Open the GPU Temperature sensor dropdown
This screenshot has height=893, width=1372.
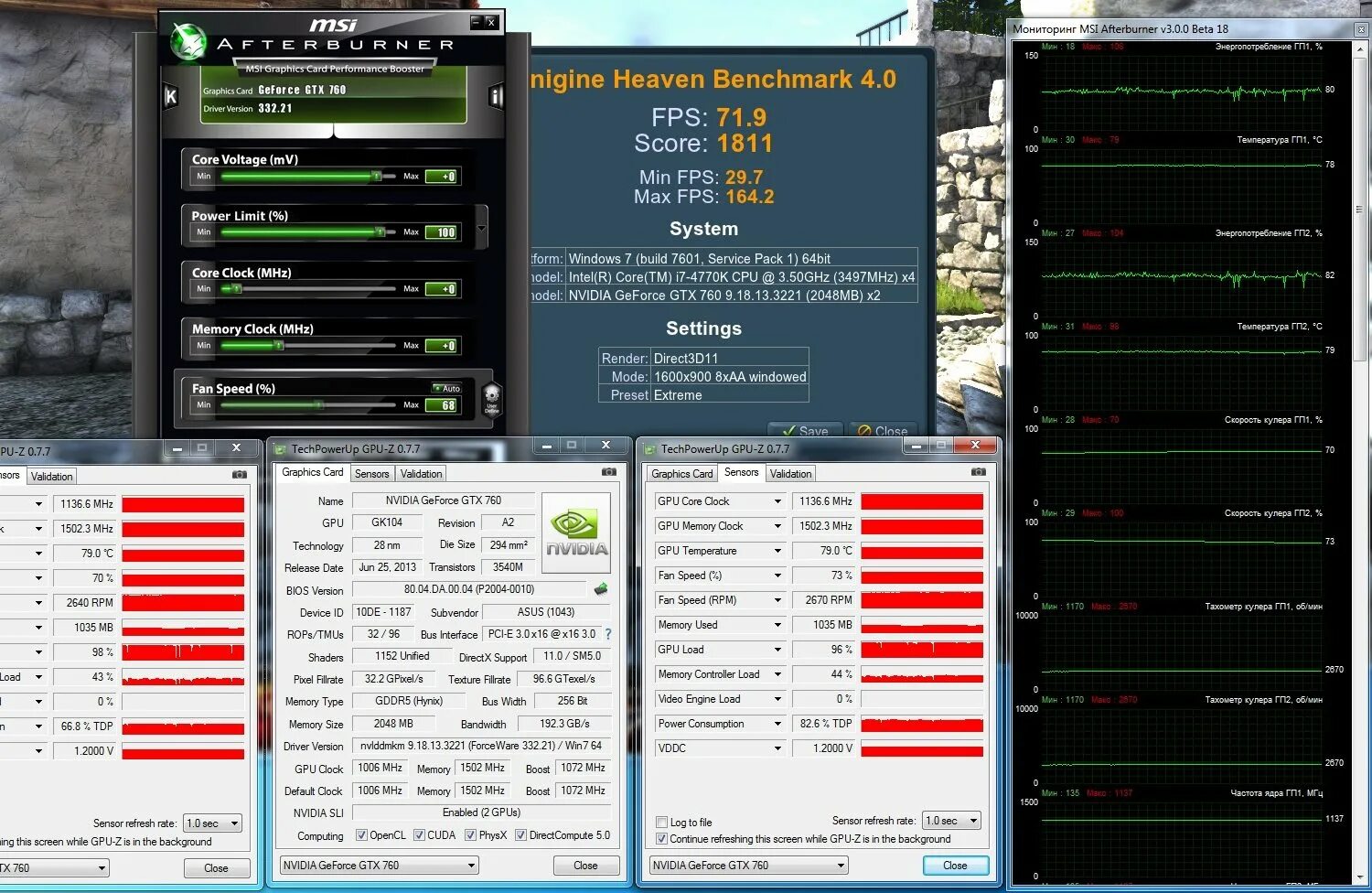[777, 551]
